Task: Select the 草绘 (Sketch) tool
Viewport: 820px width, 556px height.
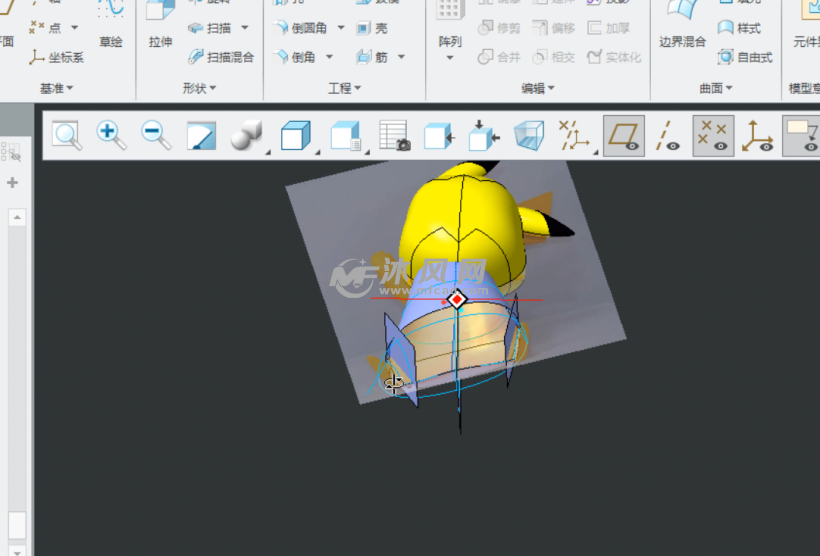Action: 111,26
